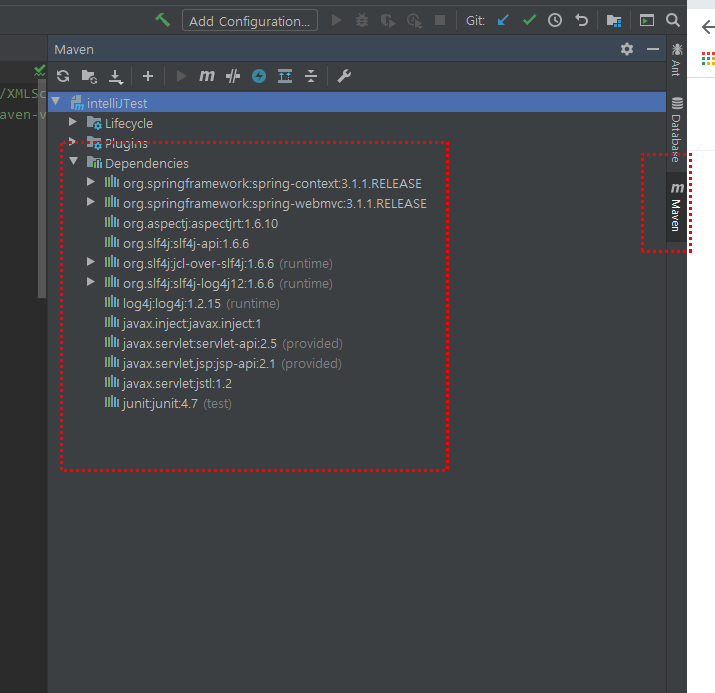Select spring-webmvc:3.1.1.RELEASE entry

coord(275,204)
